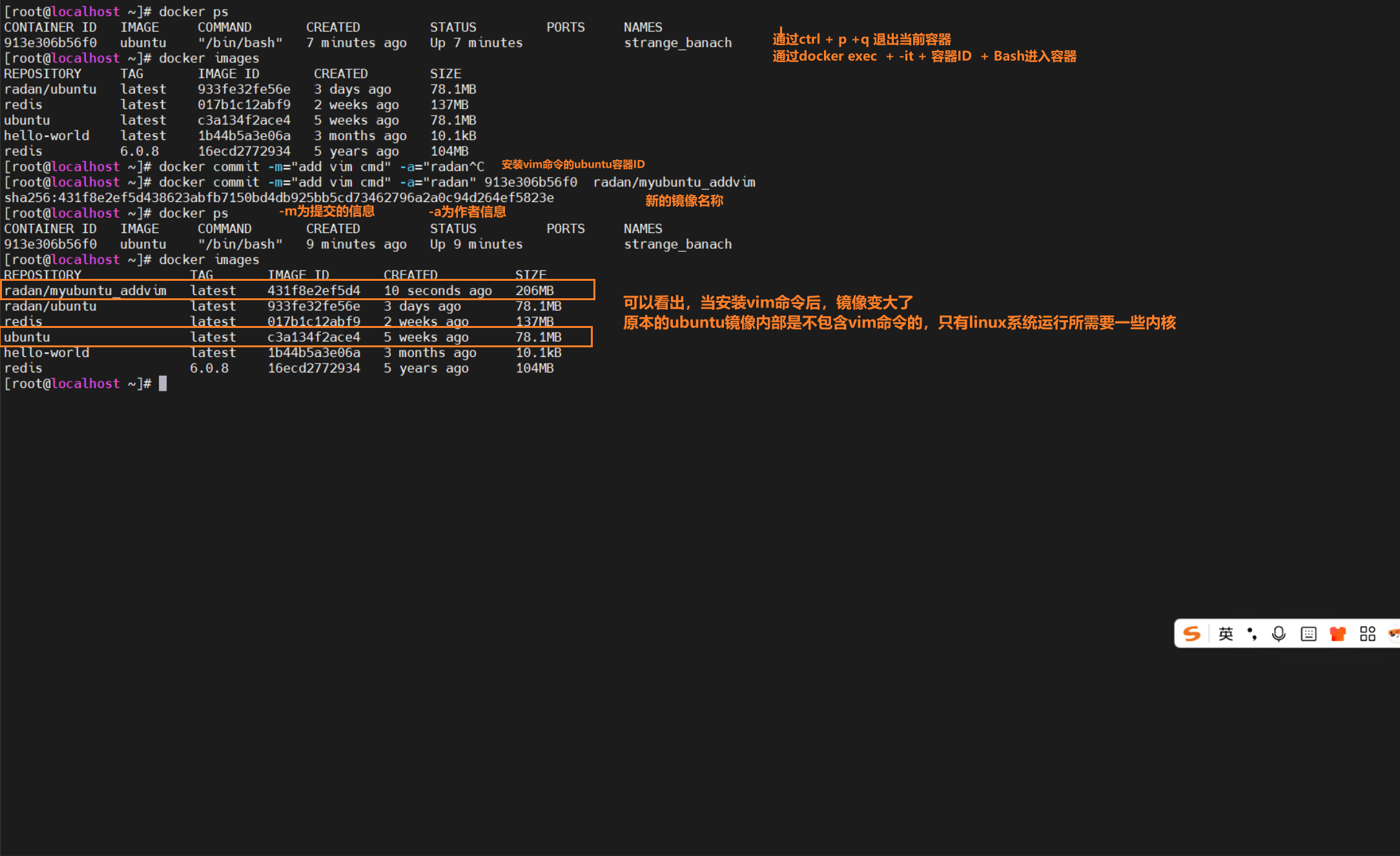The width and height of the screenshot is (1400, 856).
Task: Click image ID 431f8e2ef5d4
Action: pyautogui.click(x=314, y=290)
